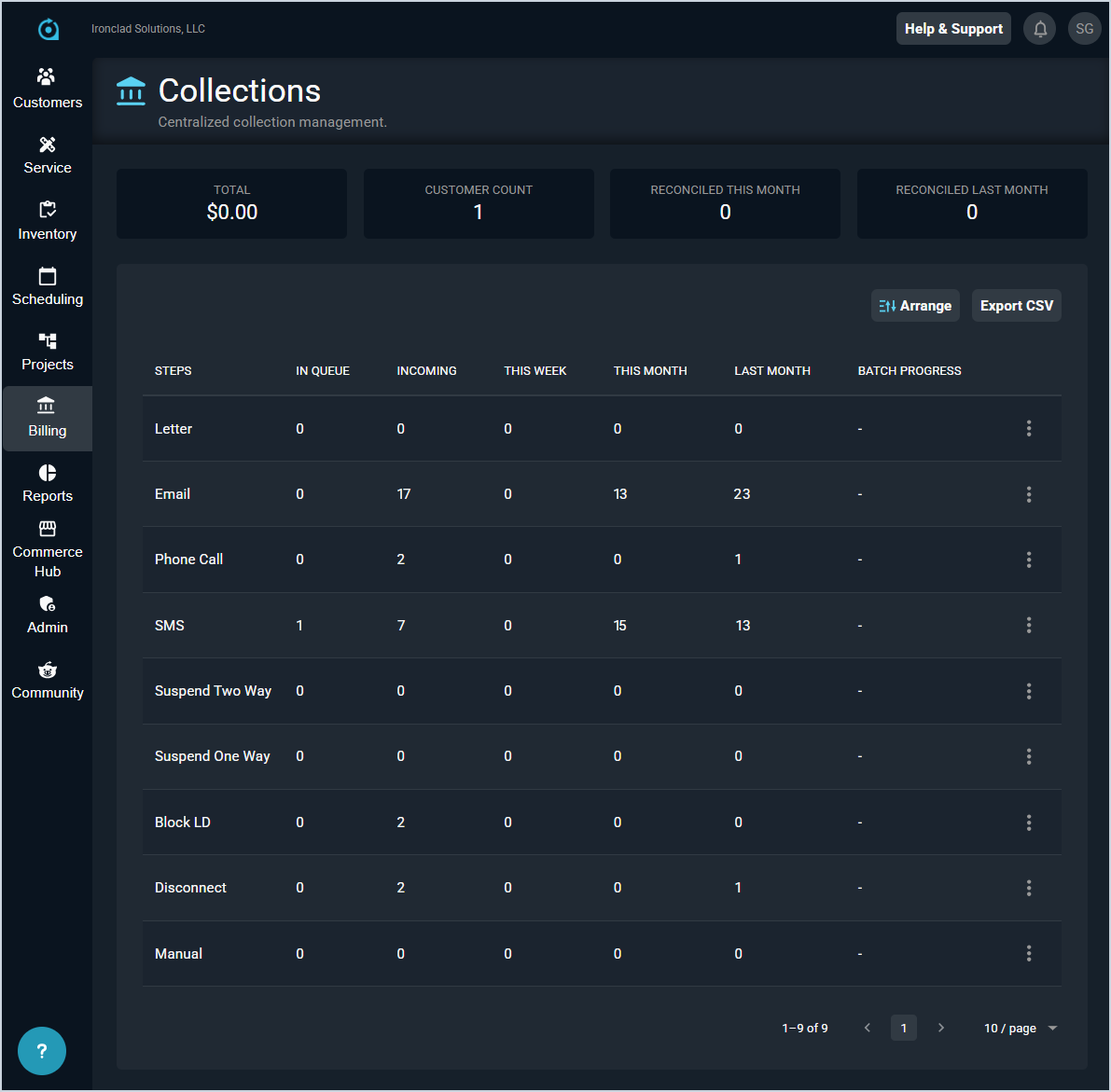Select page 1 in the pagination
Screen dimensions: 1111x1092
(x=903, y=1028)
